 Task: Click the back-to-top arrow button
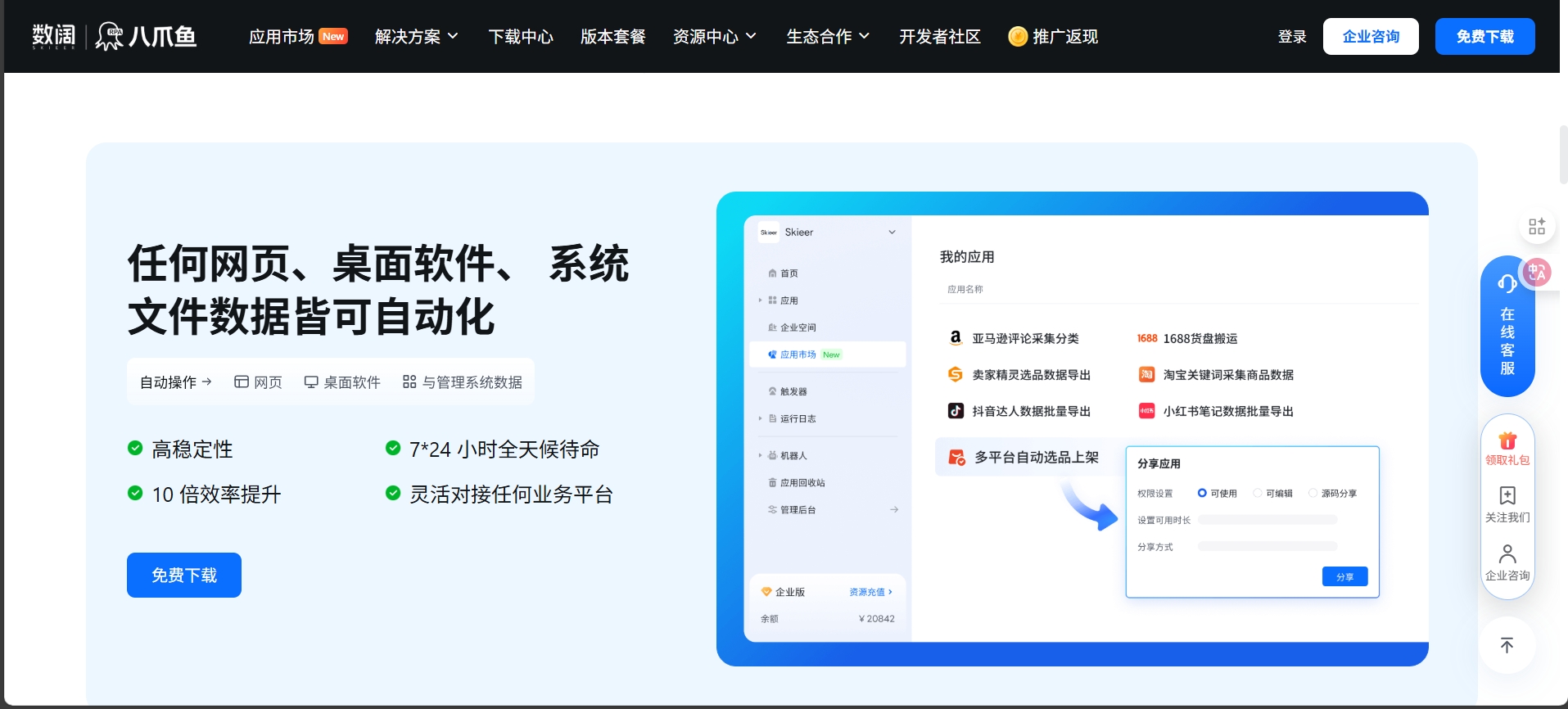point(1507,645)
